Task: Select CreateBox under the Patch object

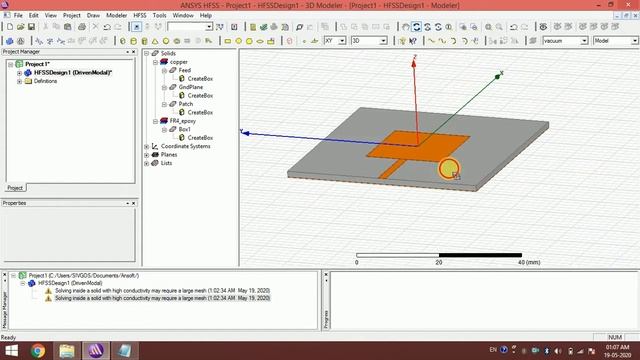Action: pyautogui.click(x=200, y=112)
